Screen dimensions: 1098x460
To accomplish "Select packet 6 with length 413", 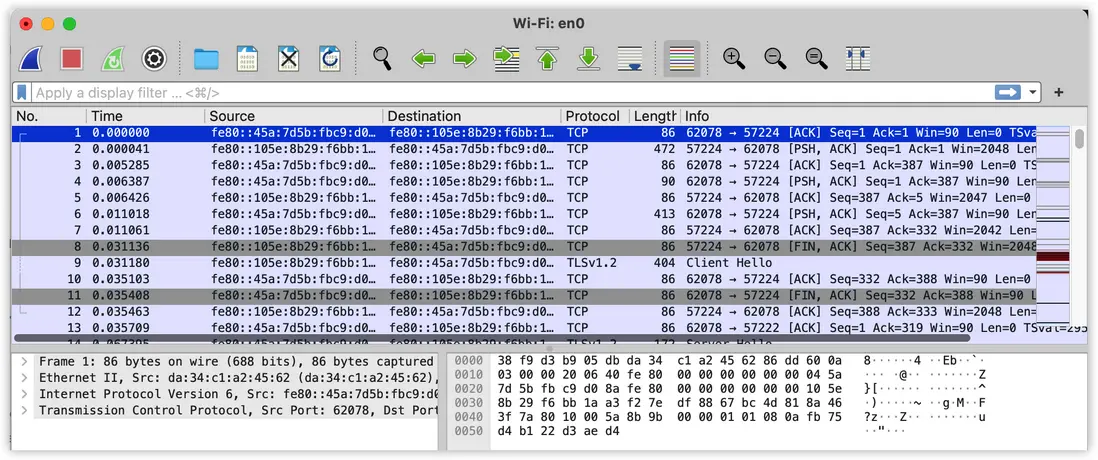I will tap(524, 214).
